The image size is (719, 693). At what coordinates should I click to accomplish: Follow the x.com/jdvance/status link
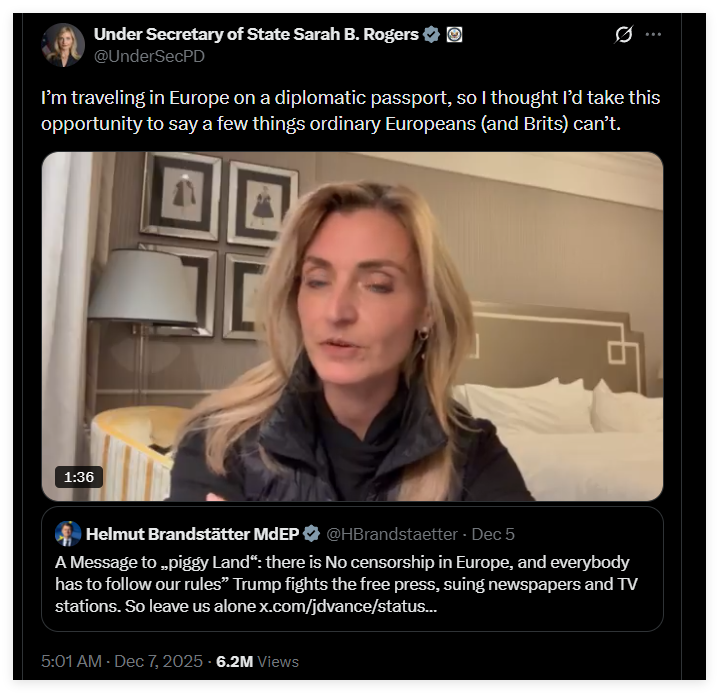tap(347, 607)
